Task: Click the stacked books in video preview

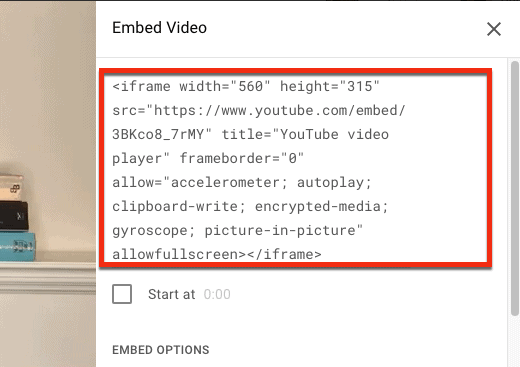Action: click(x=17, y=218)
